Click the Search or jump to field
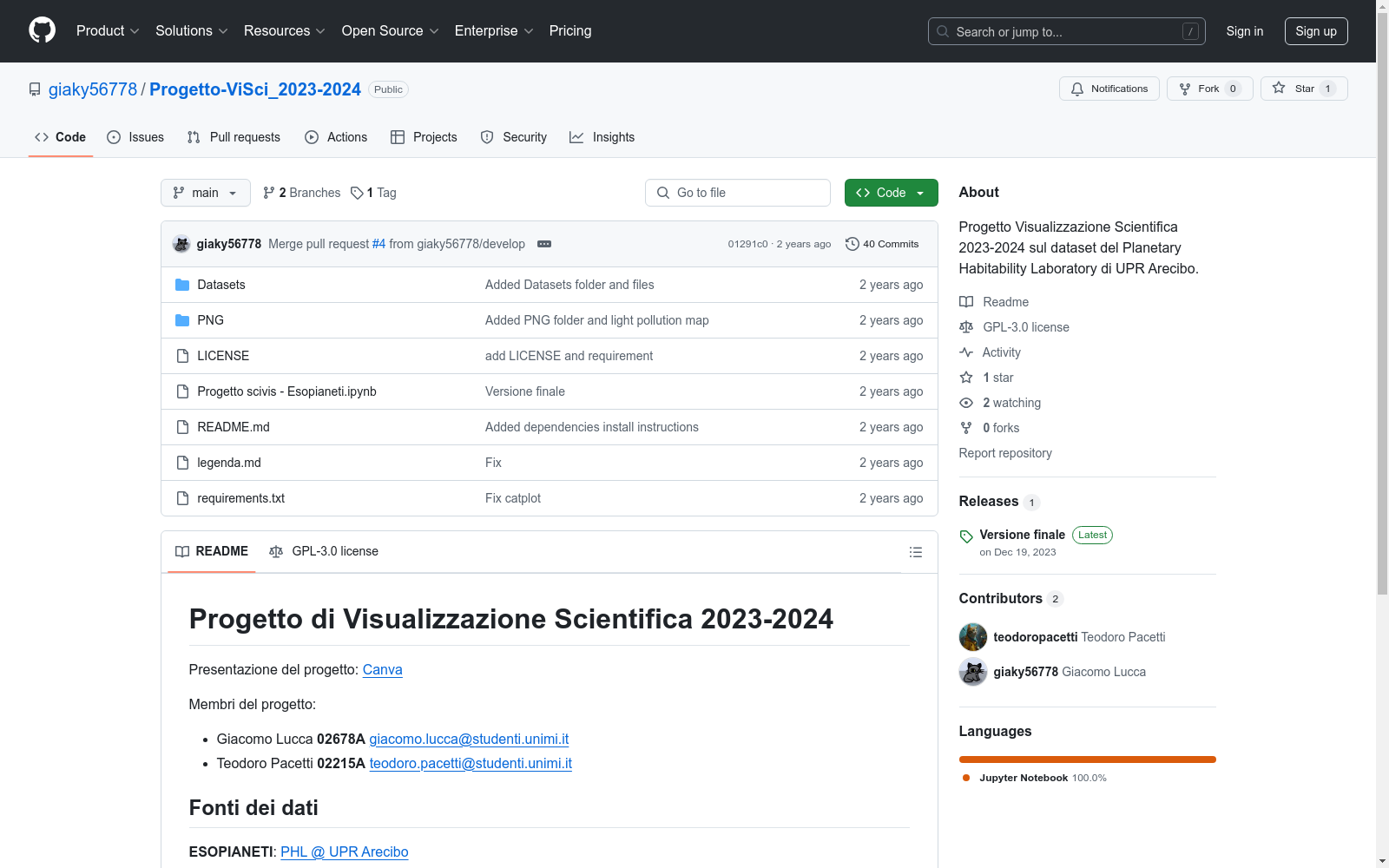 click(x=1066, y=31)
